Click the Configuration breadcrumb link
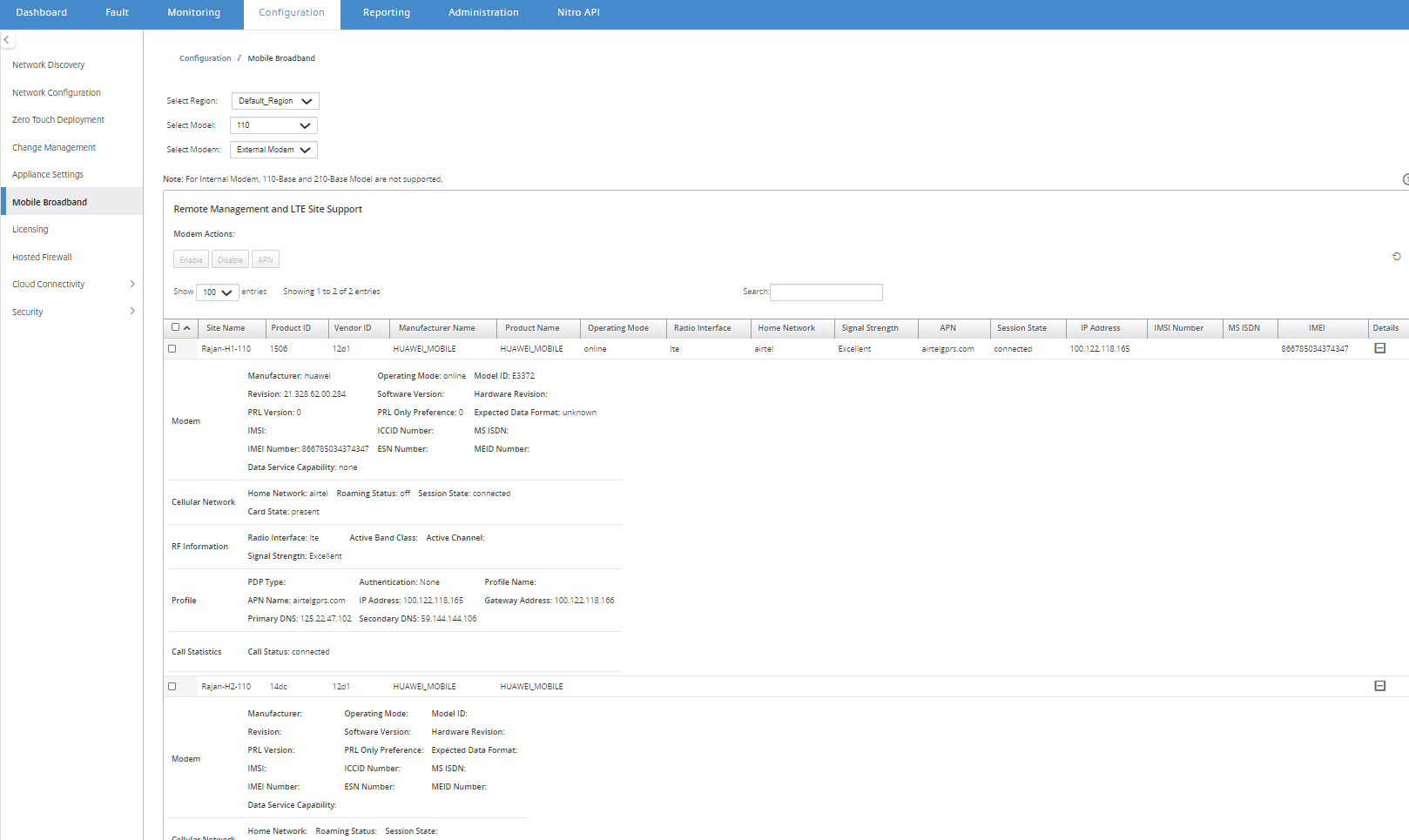This screenshot has height=840, width=1409. pyautogui.click(x=206, y=58)
